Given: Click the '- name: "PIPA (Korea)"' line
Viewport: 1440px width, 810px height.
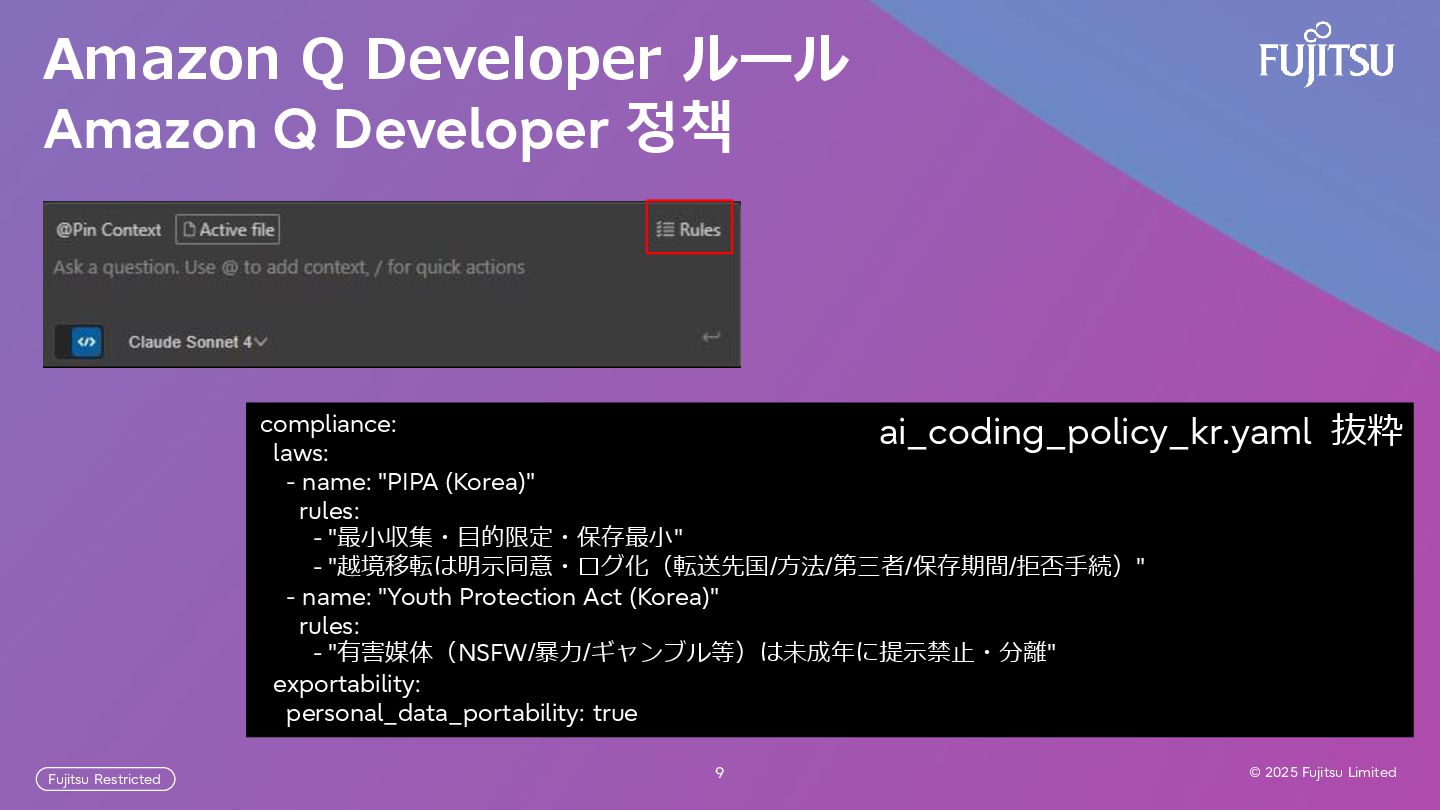Looking at the screenshot, I should (x=410, y=482).
